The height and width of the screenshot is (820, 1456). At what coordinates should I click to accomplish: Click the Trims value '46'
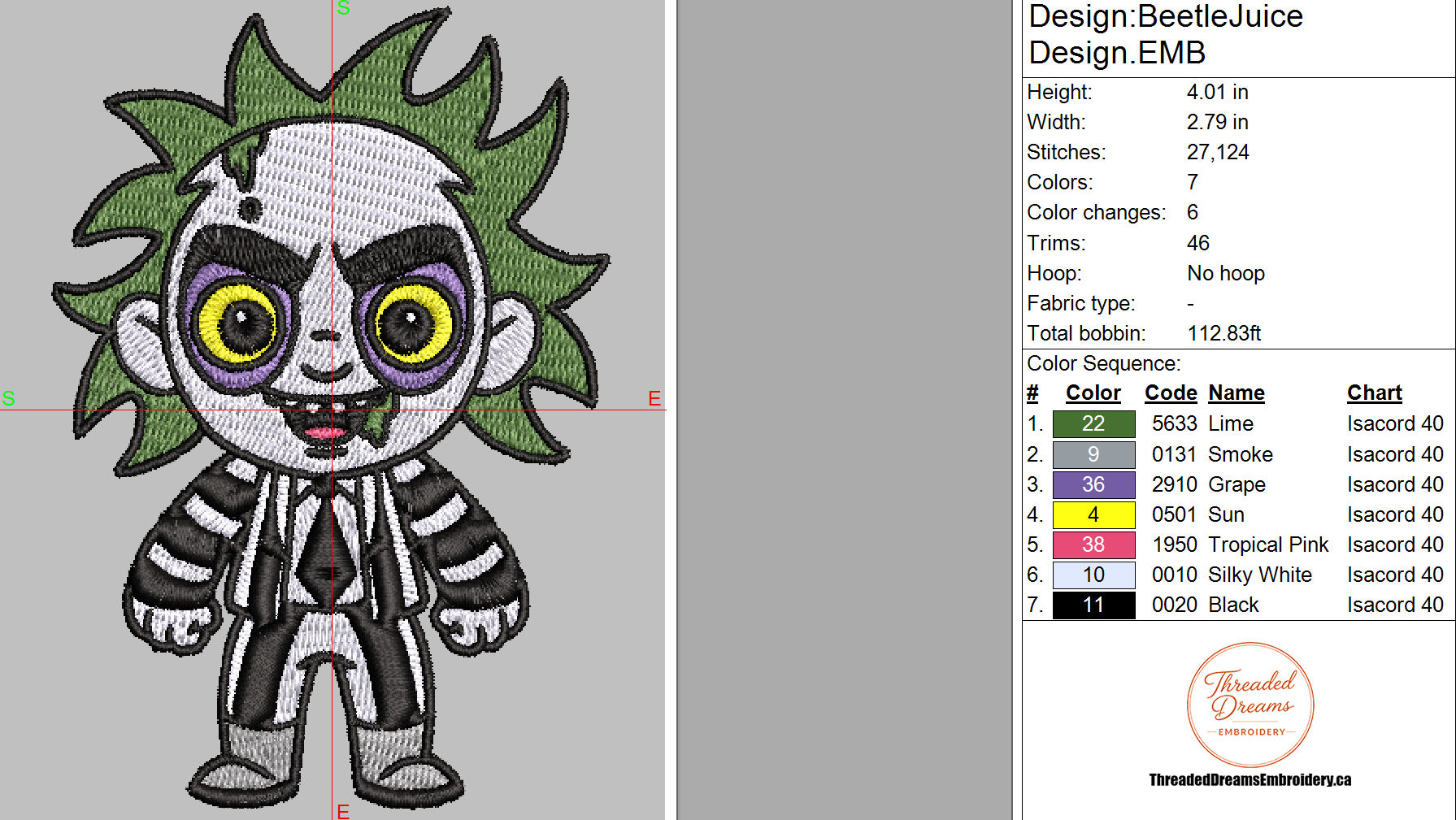(x=1198, y=243)
